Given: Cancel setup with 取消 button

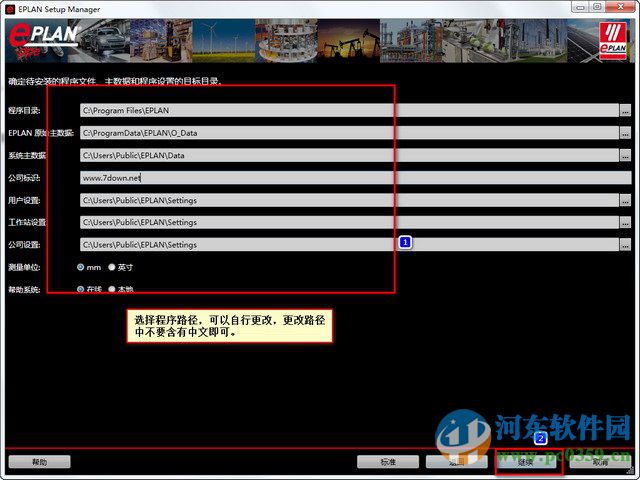Looking at the screenshot, I should (x=600, y=462).
